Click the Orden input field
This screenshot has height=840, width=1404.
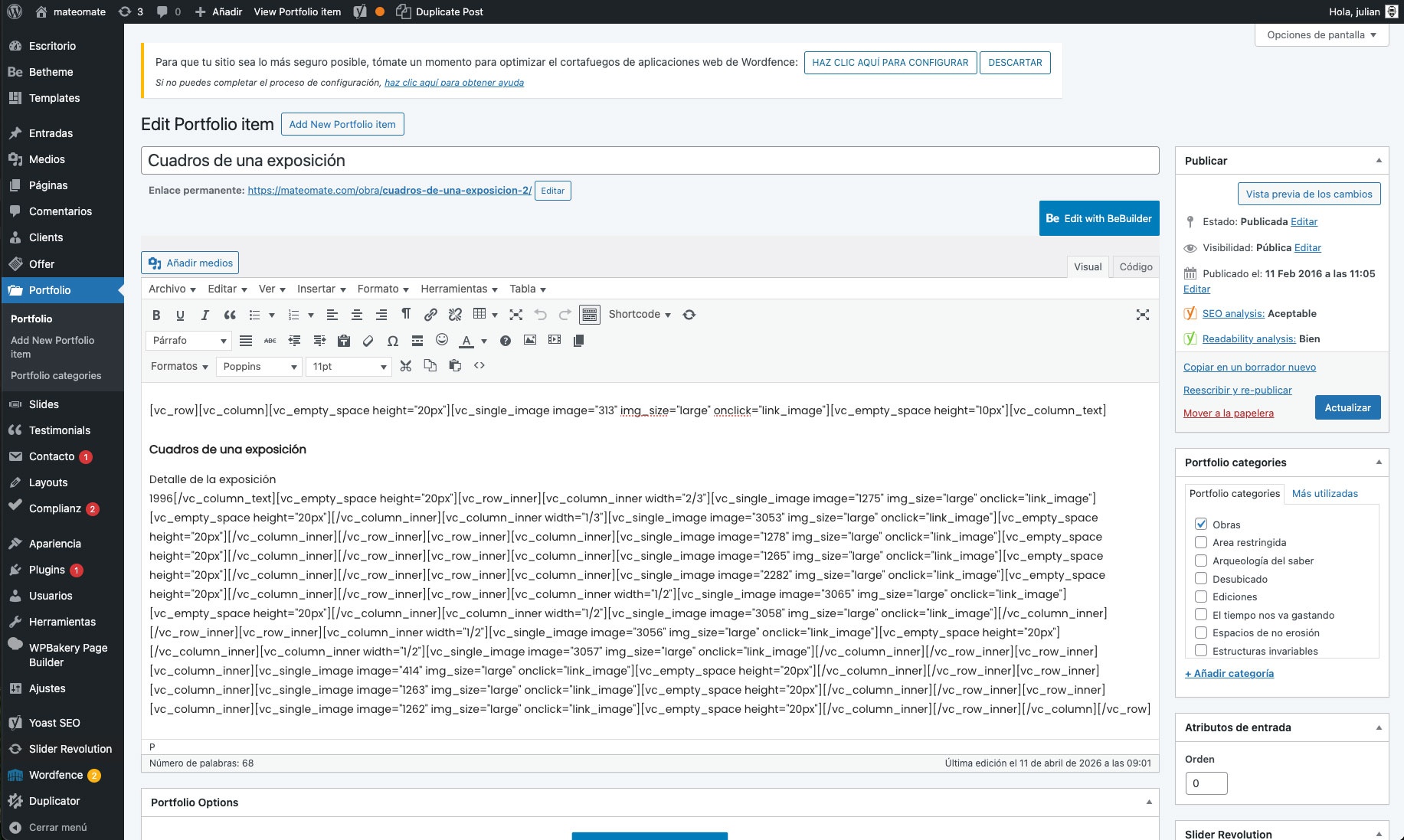pos(1206,783)
